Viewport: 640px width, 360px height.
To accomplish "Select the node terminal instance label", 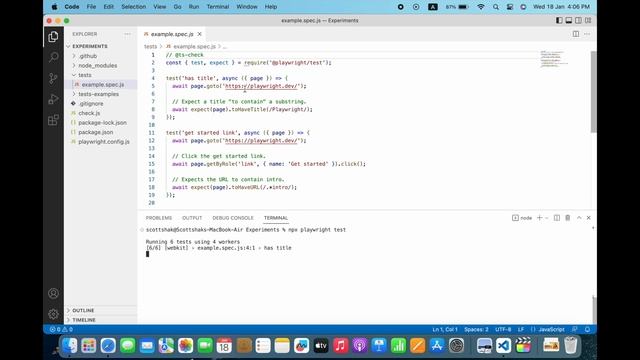I will coord(522,218).
